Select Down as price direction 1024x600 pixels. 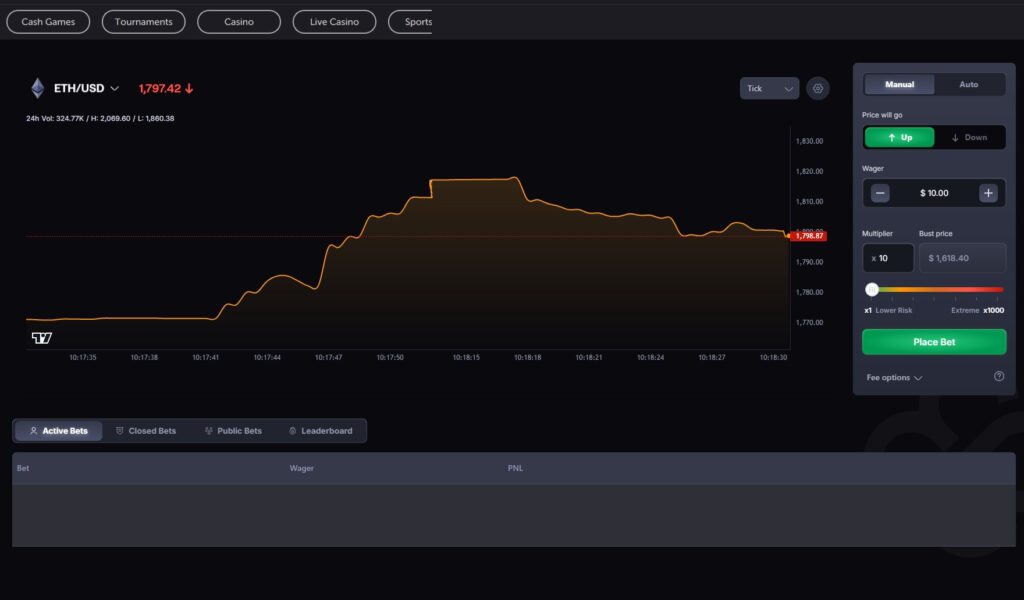coord(970,137)
